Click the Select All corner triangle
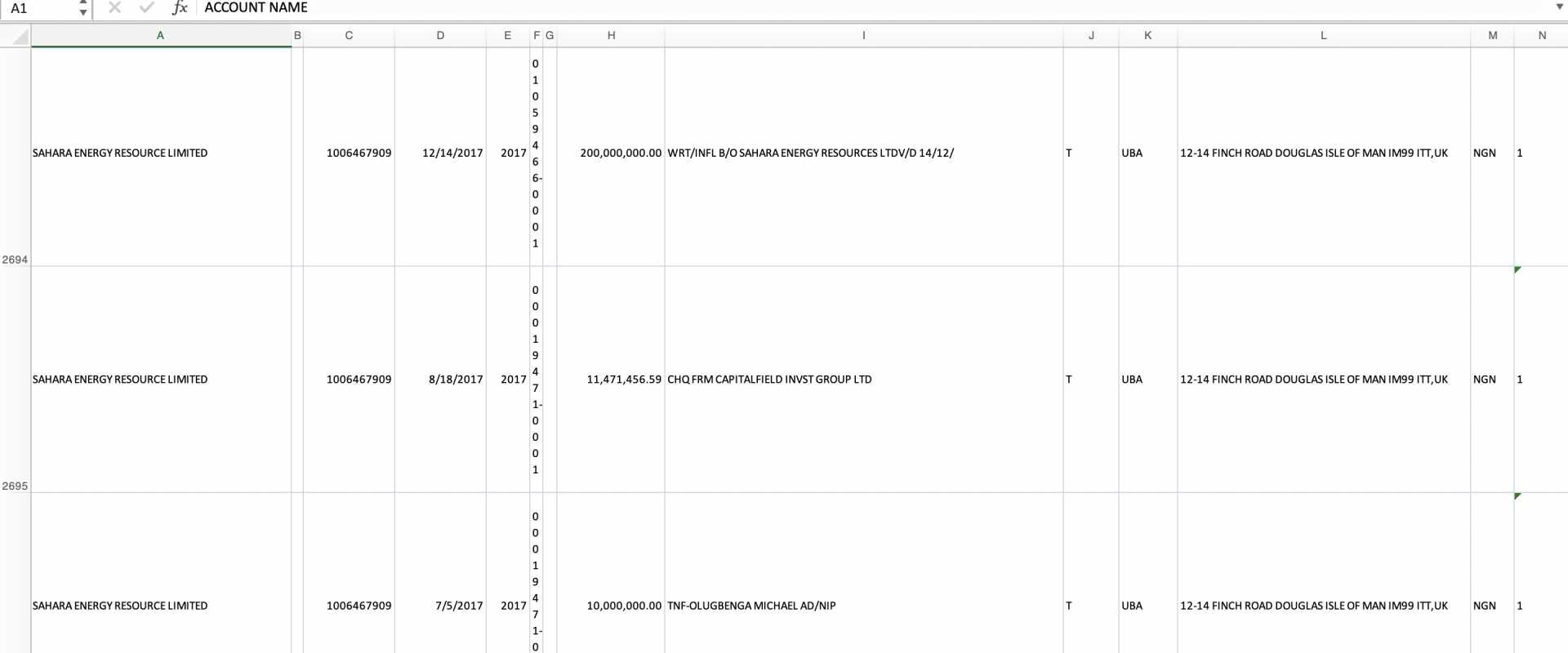 pos(16,36)
